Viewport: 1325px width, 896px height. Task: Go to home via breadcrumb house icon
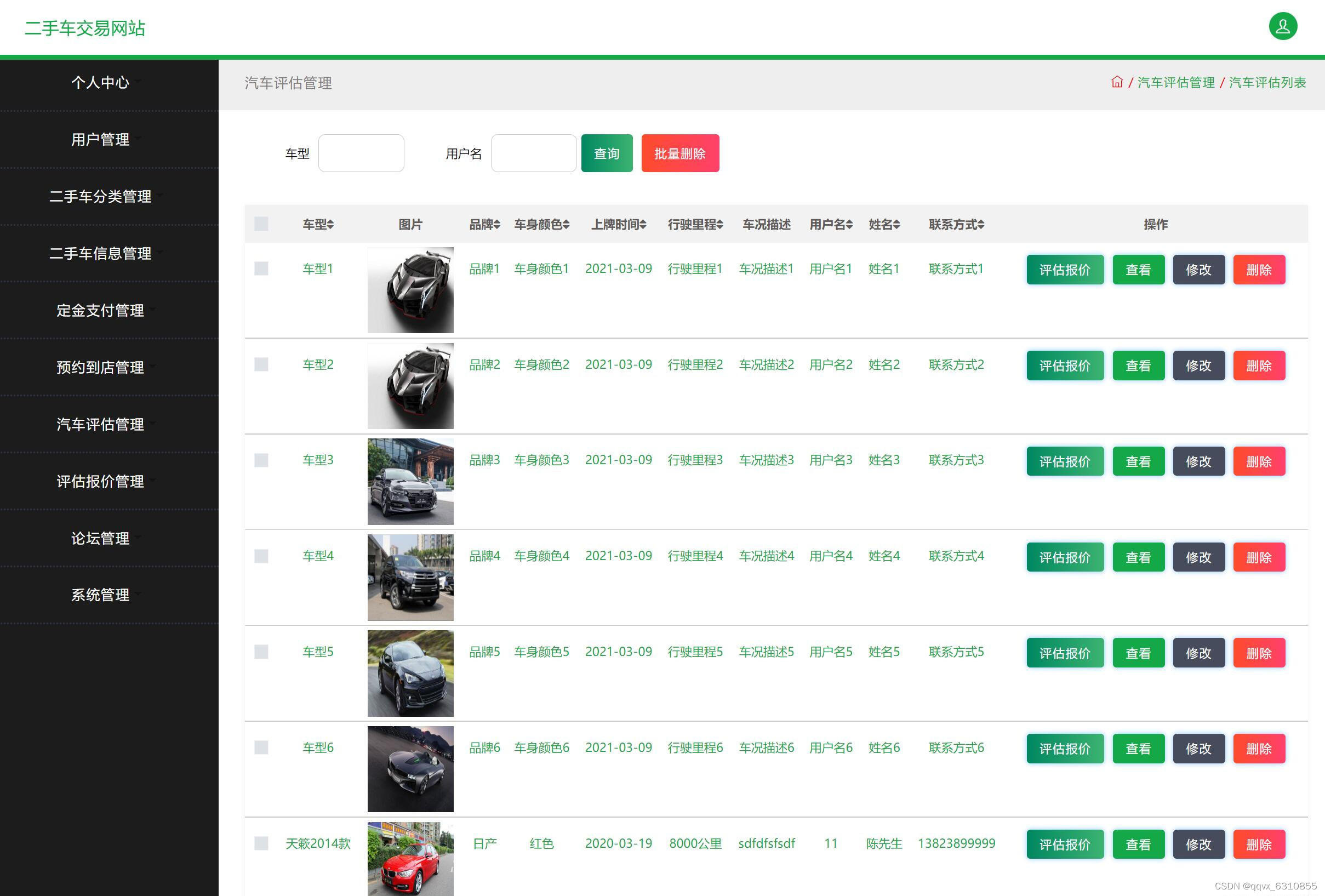1117,82
